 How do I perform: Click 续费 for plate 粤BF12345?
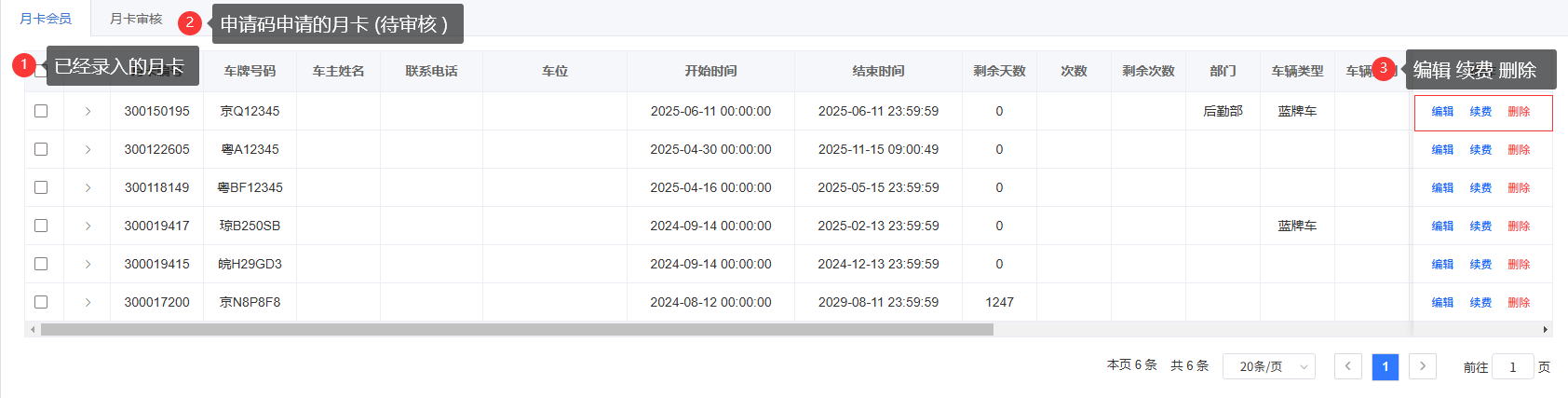1480,188
